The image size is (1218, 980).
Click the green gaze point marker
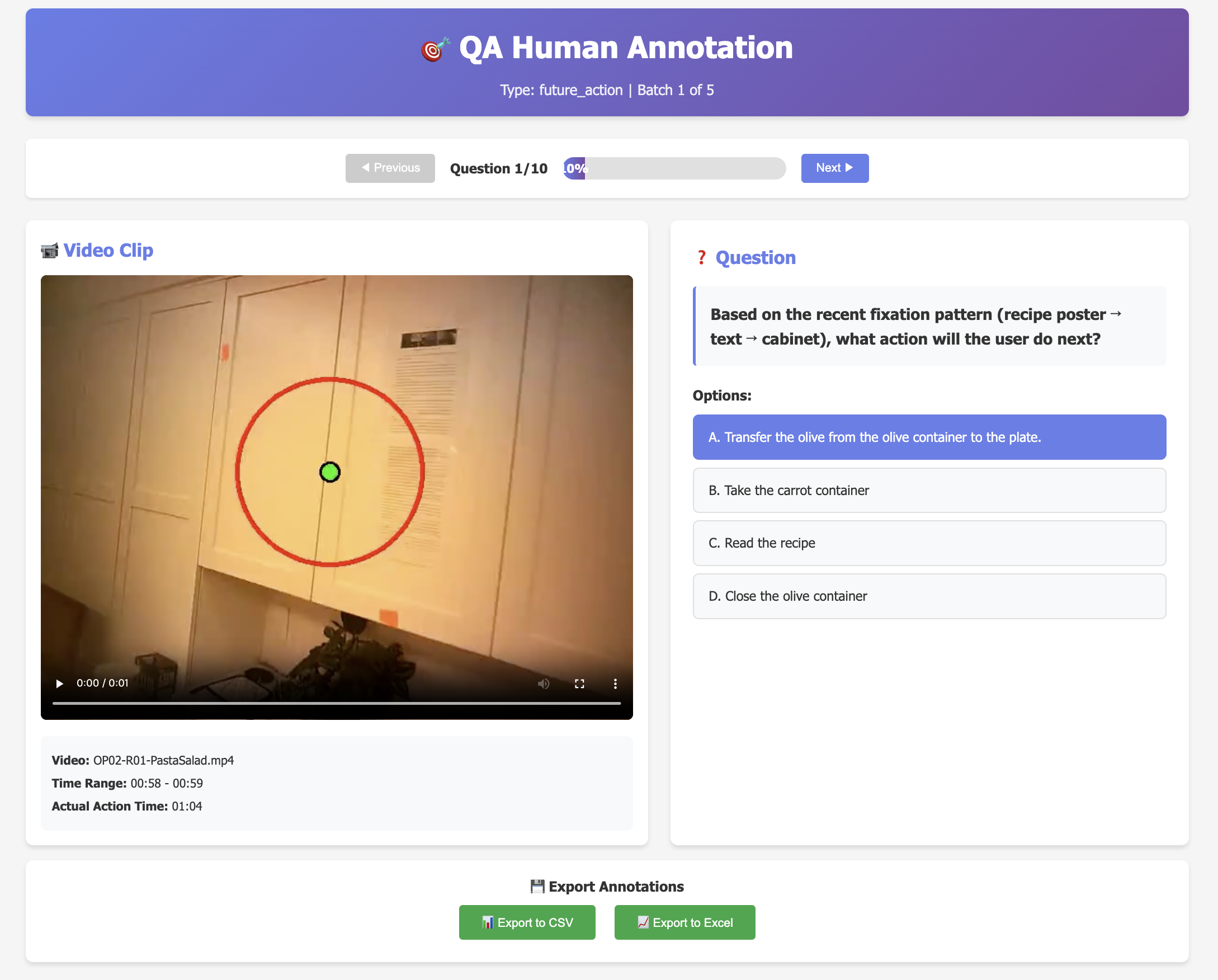click(330, 472)
